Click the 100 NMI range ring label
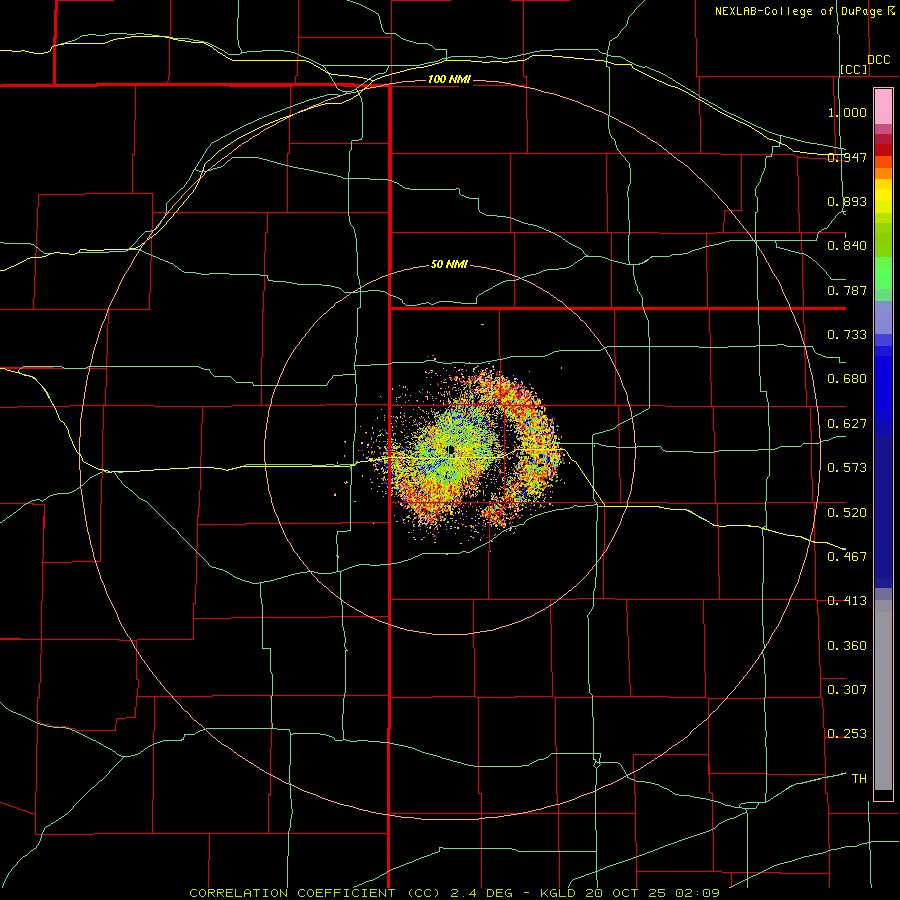900x900 pixels. [449, 79]
